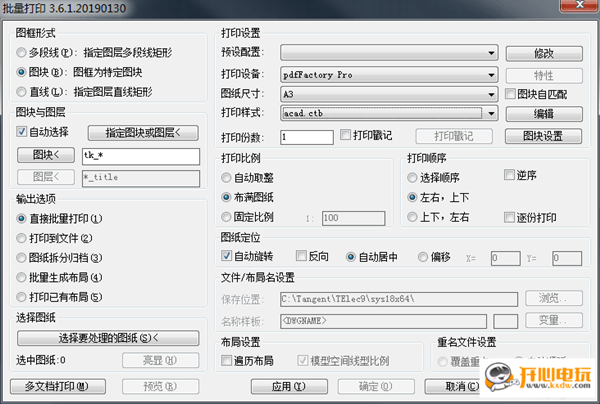600x404 pixels.
Task: Click the 图块设置 button
Action: click(x=543, y=136)
